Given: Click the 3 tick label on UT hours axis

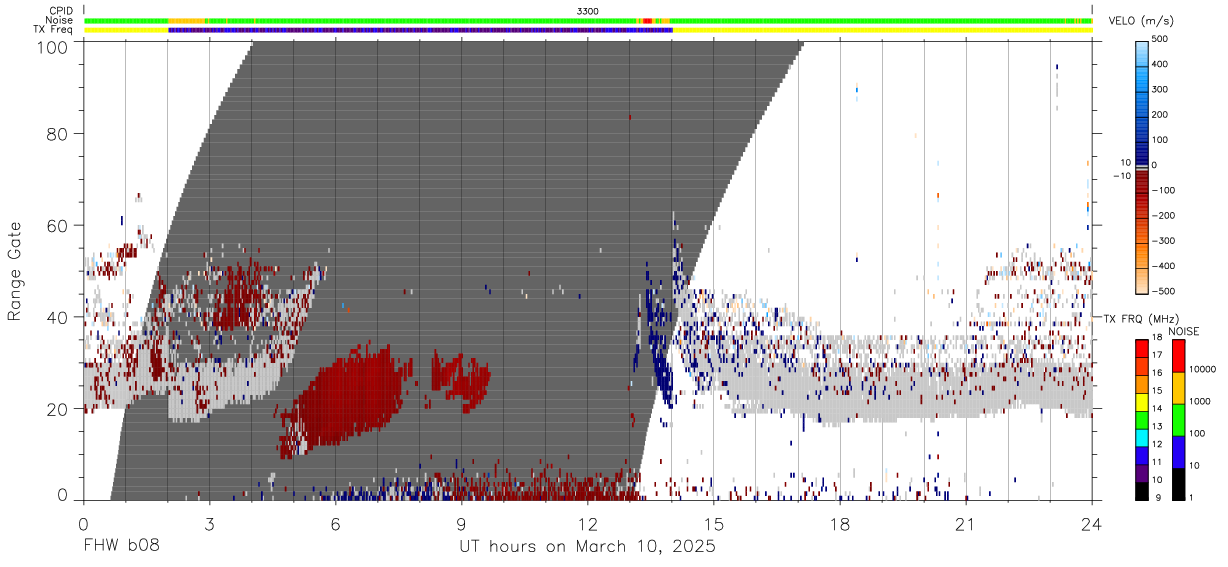Looking at the screenshot, I should [x=209, y=524].
